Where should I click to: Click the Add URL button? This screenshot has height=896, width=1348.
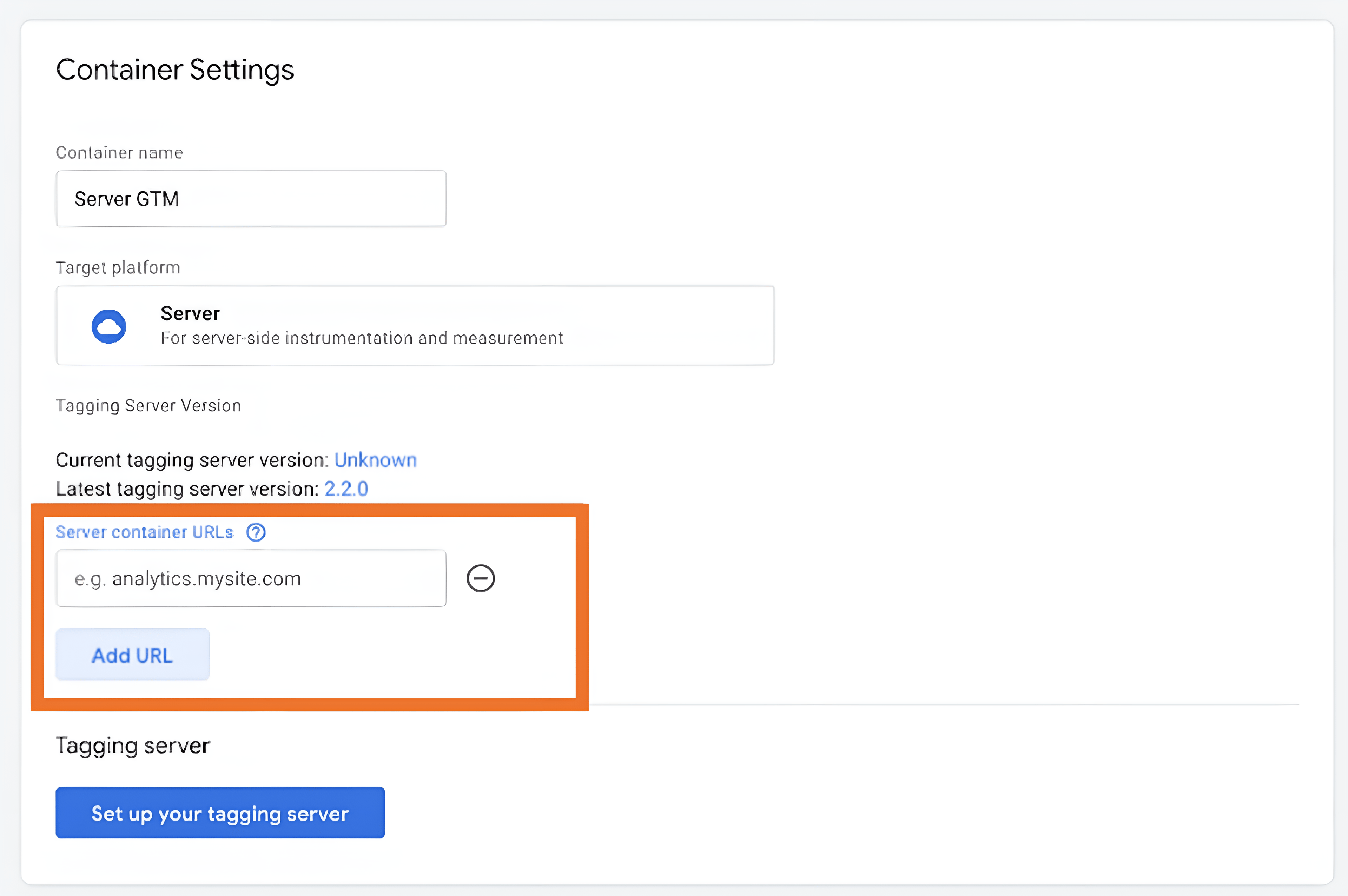click(133, 655)
